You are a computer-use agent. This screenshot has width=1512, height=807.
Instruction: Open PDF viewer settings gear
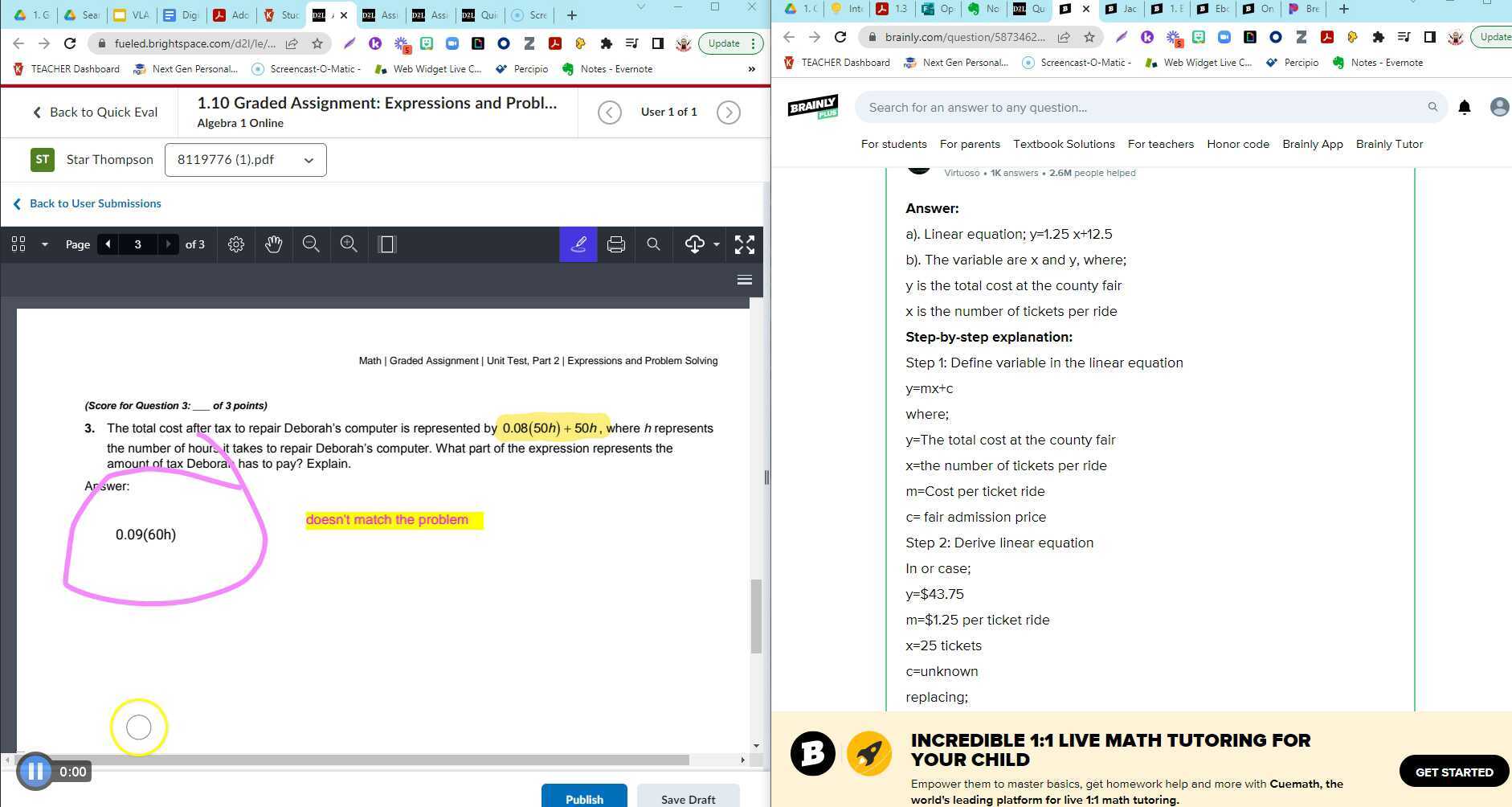pyautogui.click(x=235, y=244)
